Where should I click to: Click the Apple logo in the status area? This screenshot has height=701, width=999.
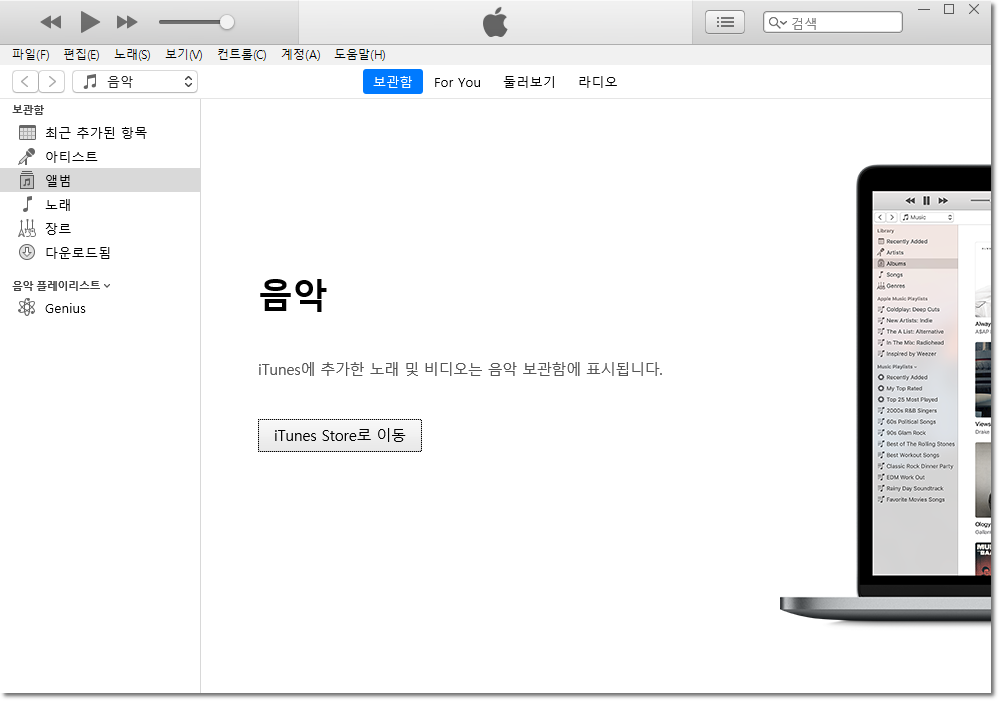tap(495, 22)
